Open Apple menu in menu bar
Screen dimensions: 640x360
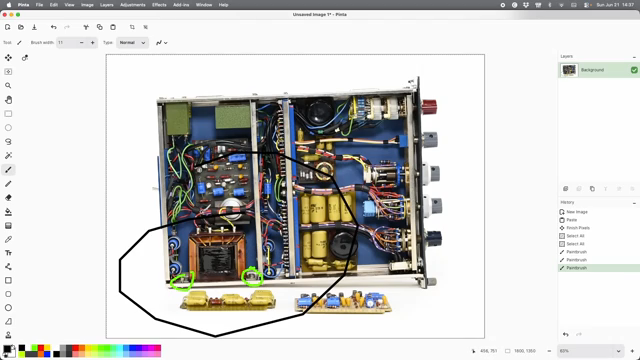tap(9, 5)
